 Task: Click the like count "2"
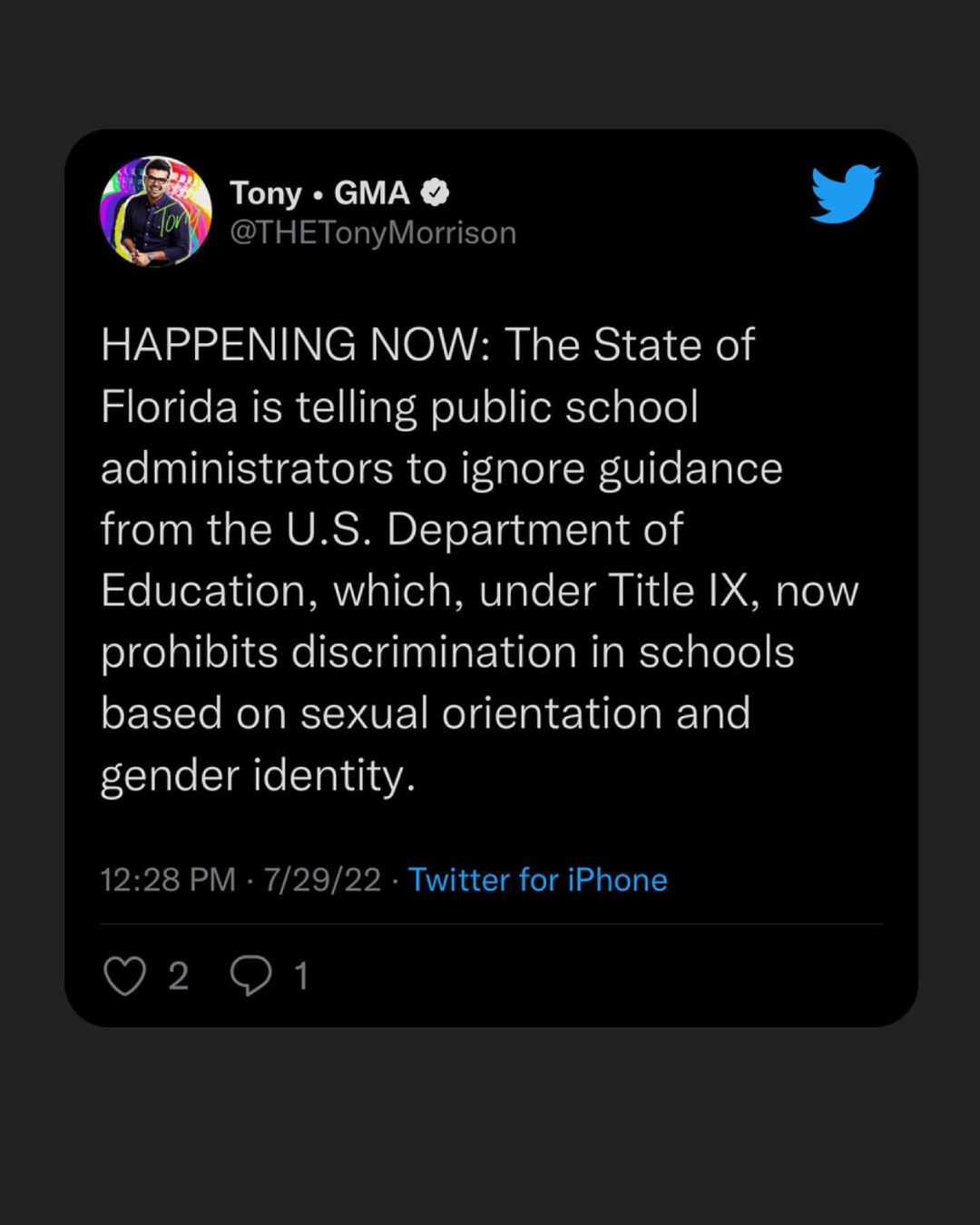point(179,976)
